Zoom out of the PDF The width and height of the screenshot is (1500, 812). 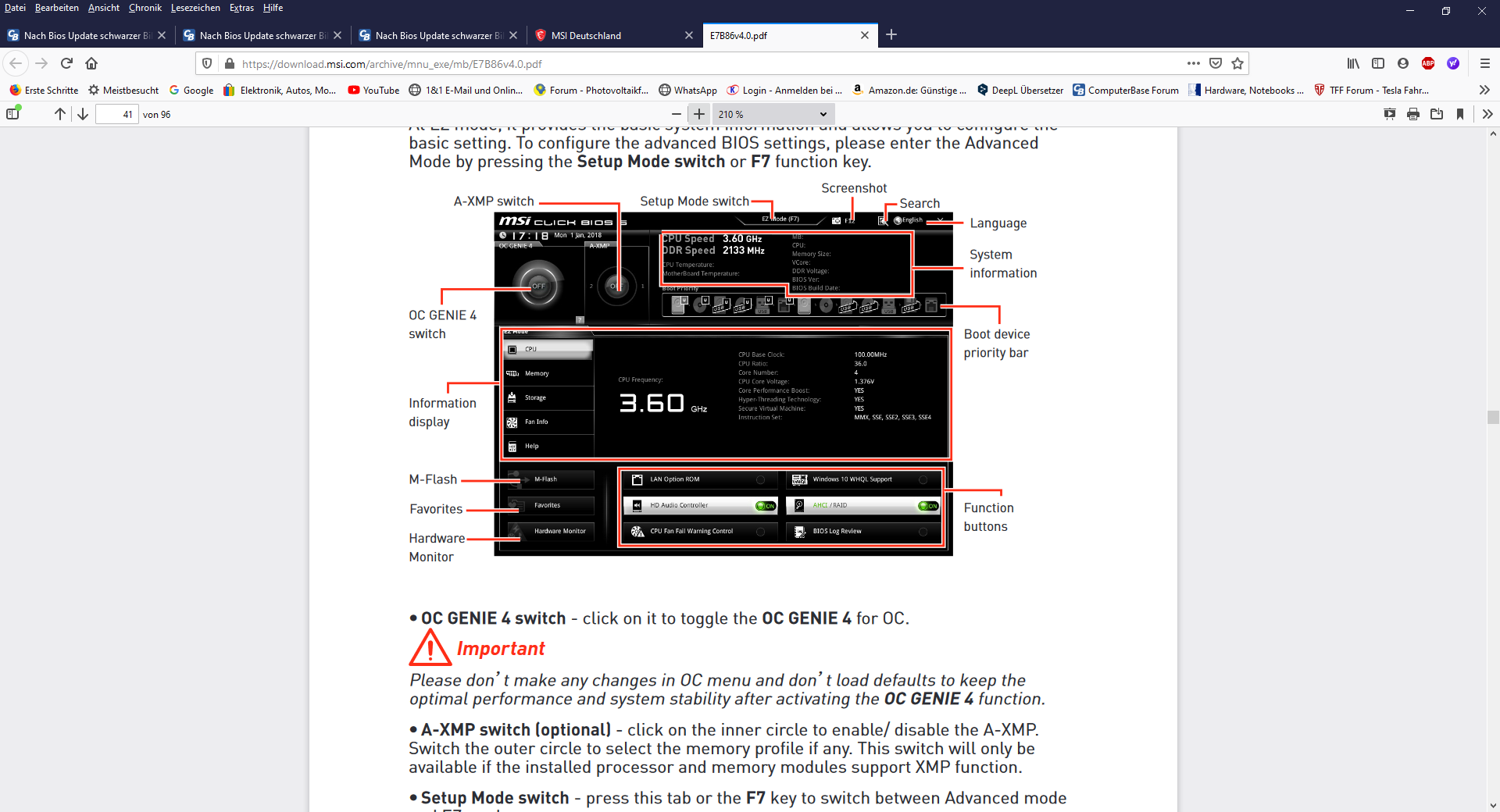pos(677,114)
